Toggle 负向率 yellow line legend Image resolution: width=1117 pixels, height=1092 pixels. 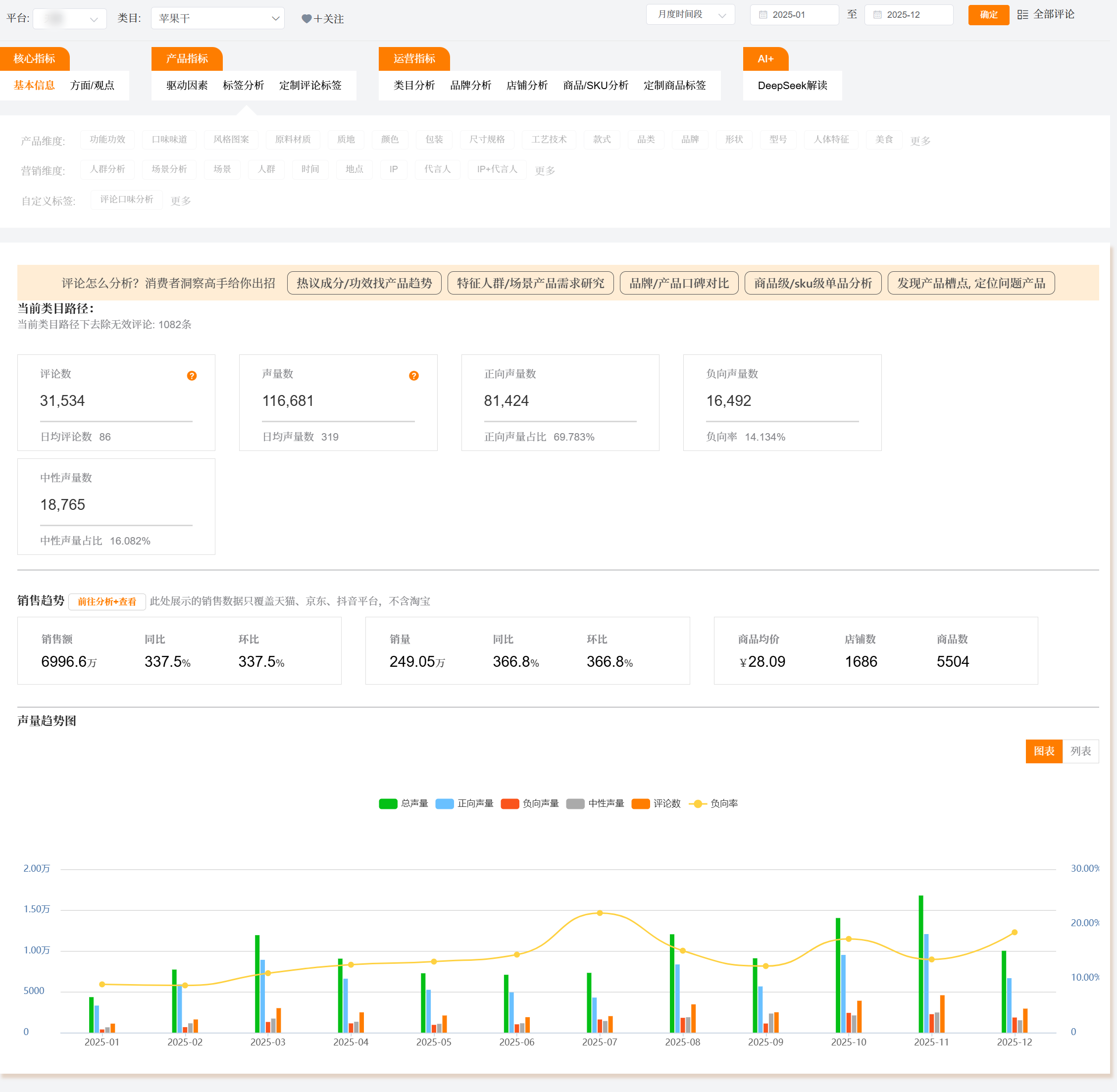698,803
